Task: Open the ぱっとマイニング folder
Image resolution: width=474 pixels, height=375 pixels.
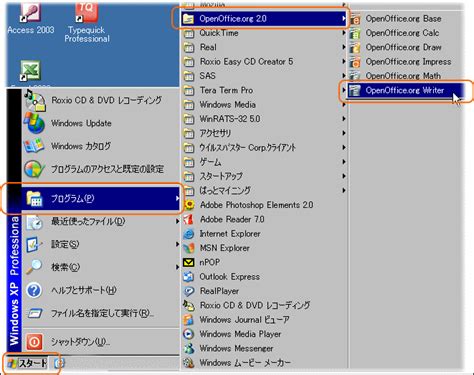Action: pyautogui.click(x=264, y=190)
